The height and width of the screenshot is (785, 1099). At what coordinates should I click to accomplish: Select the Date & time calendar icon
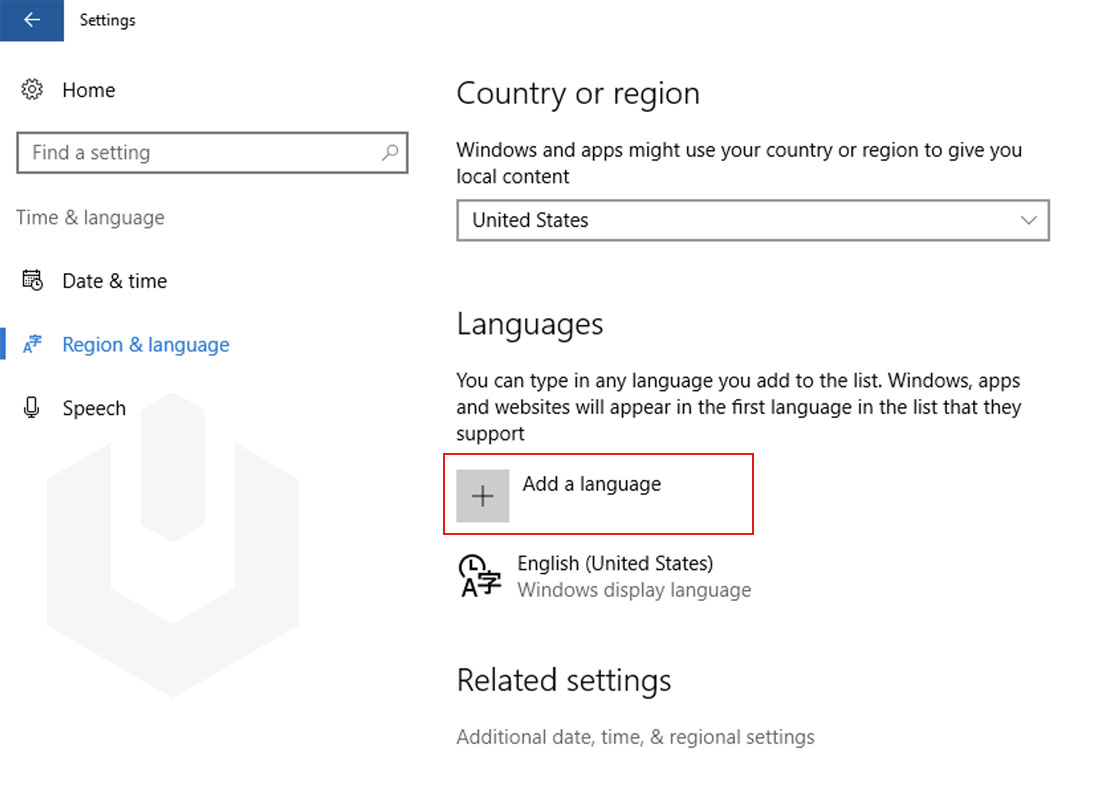(30, 281)
